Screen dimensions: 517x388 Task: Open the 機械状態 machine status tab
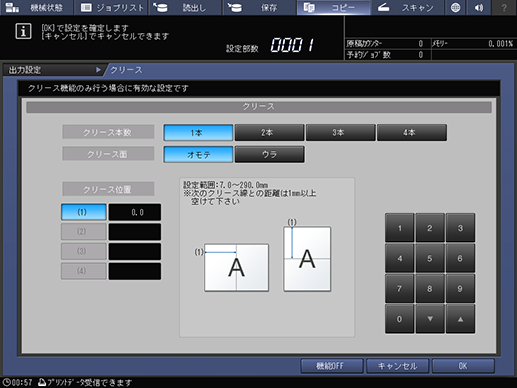tap(36, 7)
